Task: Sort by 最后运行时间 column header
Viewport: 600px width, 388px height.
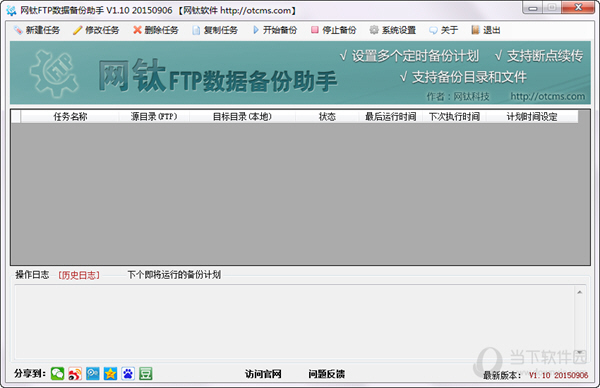Action: 391,117
